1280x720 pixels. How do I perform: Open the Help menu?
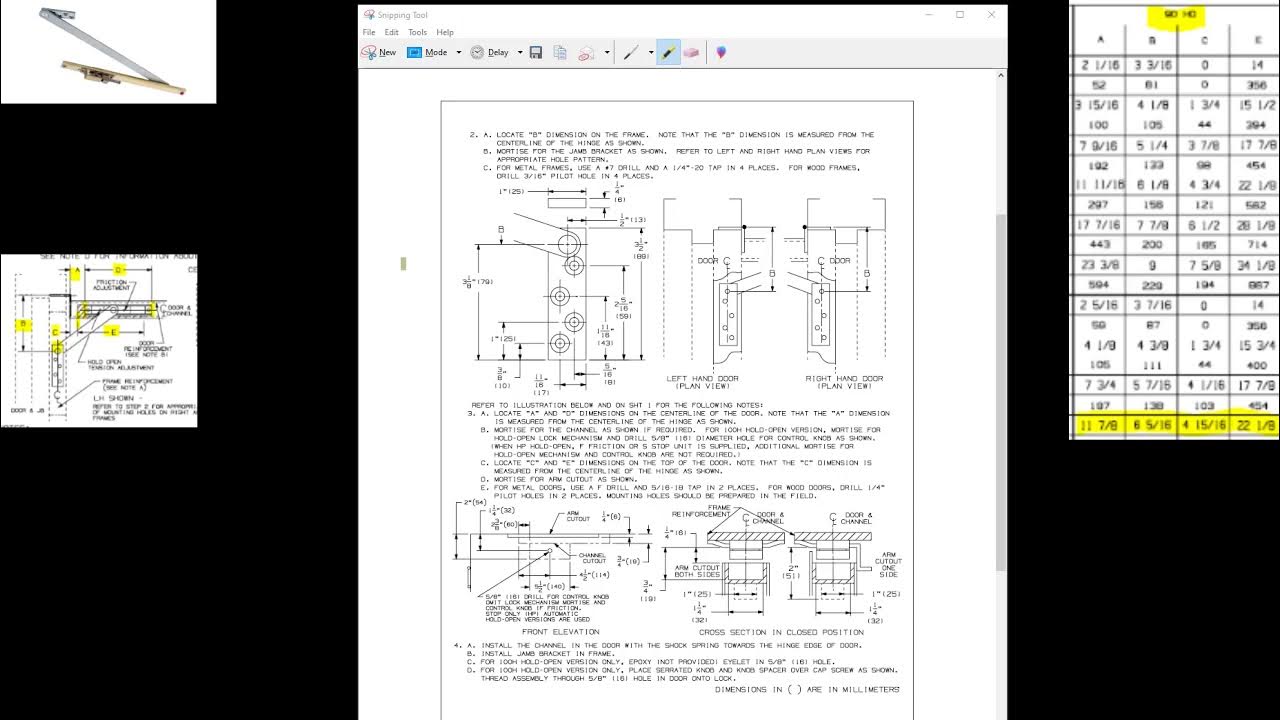445,32
